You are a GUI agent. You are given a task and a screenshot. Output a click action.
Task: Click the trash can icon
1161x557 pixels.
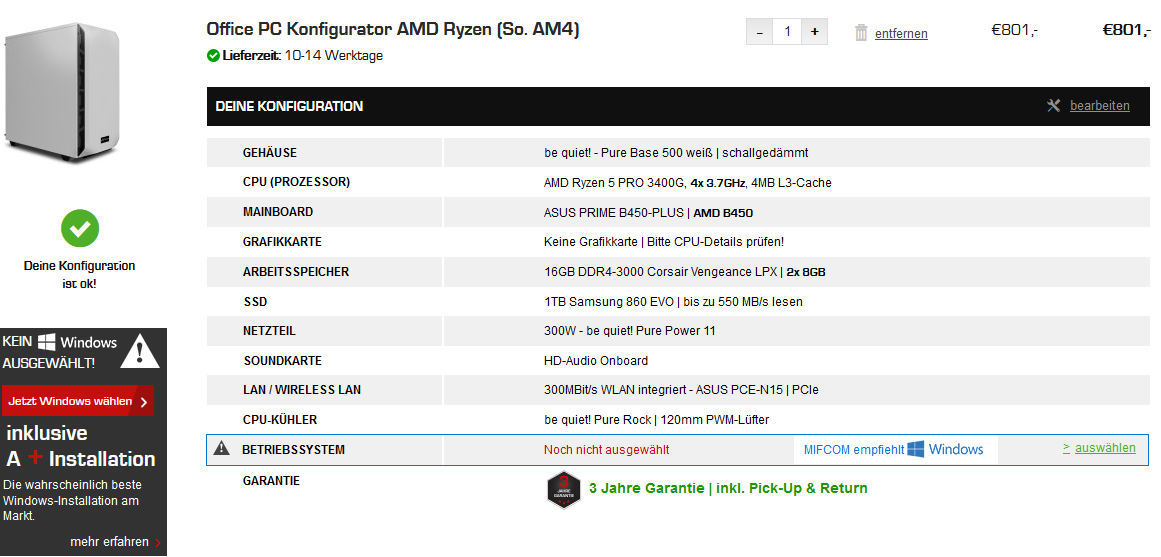click(861, 33)
